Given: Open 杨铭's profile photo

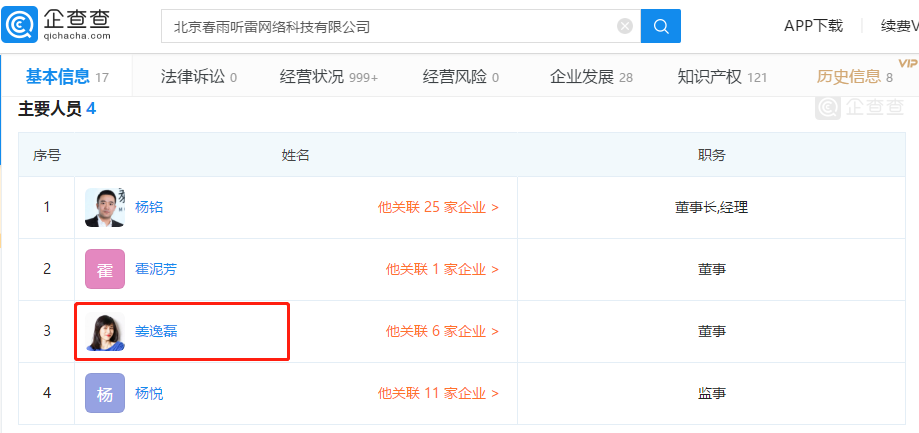Looking at the screenshot, I should [x=105, y=207].
